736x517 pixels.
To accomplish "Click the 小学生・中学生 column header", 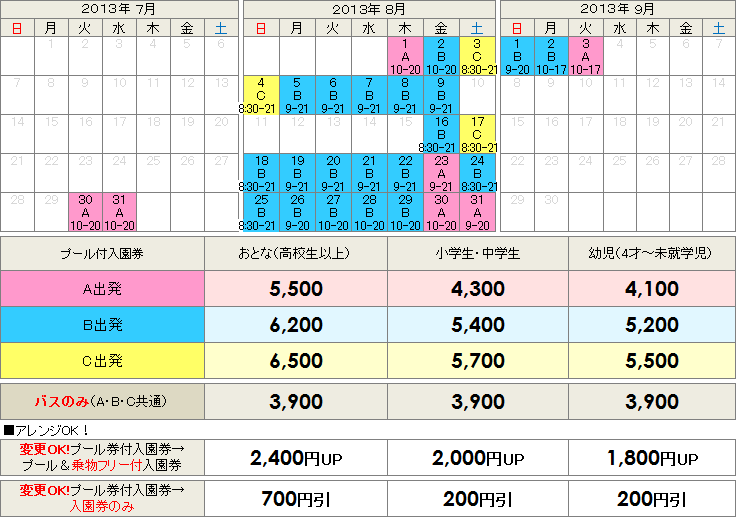I will tap(477, 252).
